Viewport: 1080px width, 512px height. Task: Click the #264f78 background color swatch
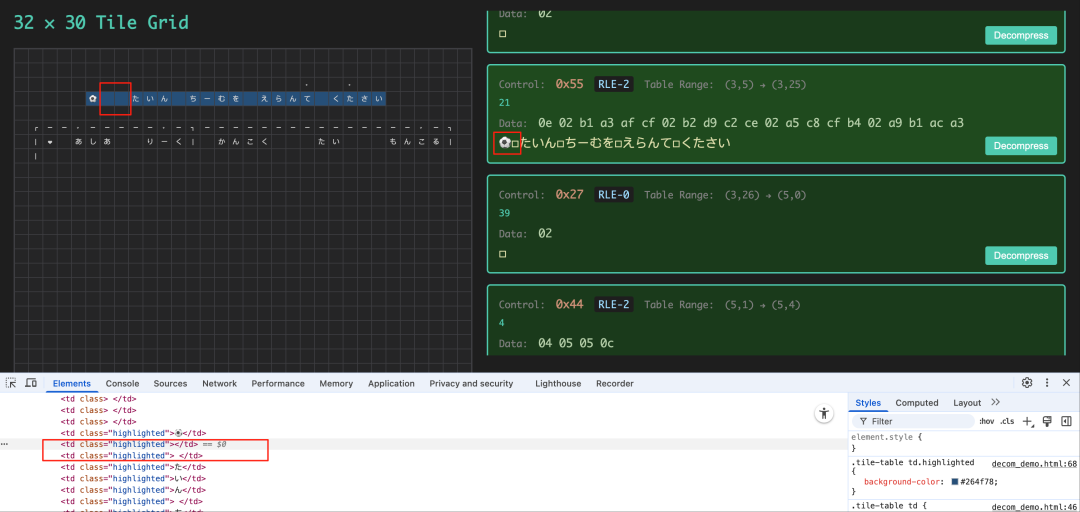[x=956, y=482]
